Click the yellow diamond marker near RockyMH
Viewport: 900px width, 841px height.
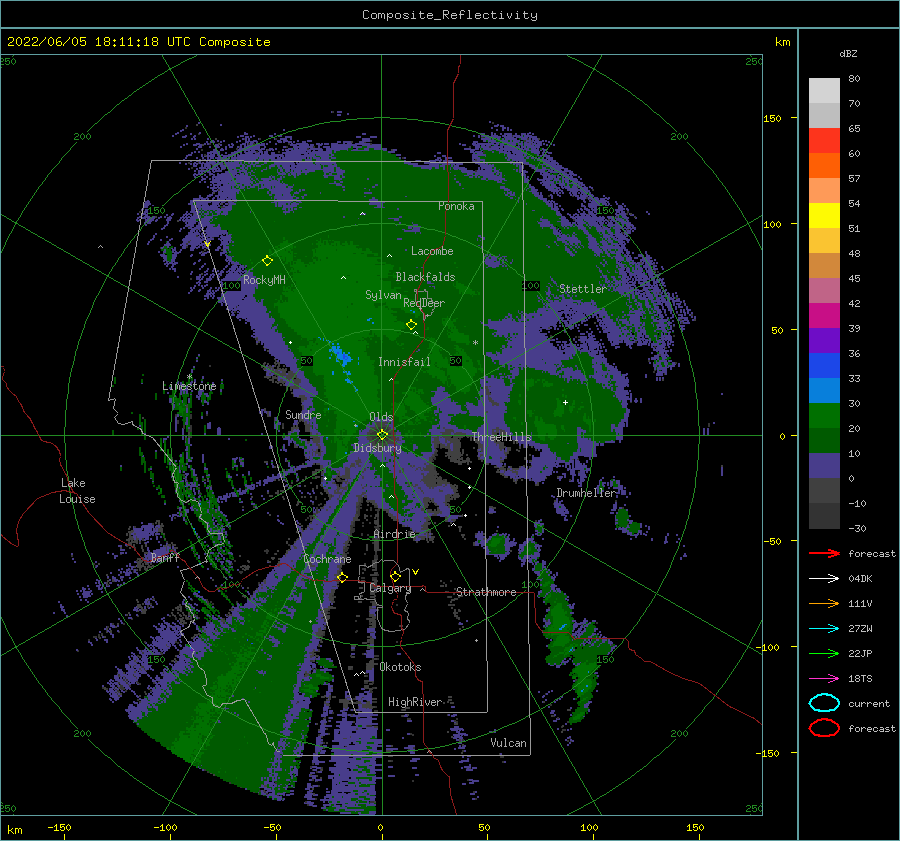click(x=267, y=261)
